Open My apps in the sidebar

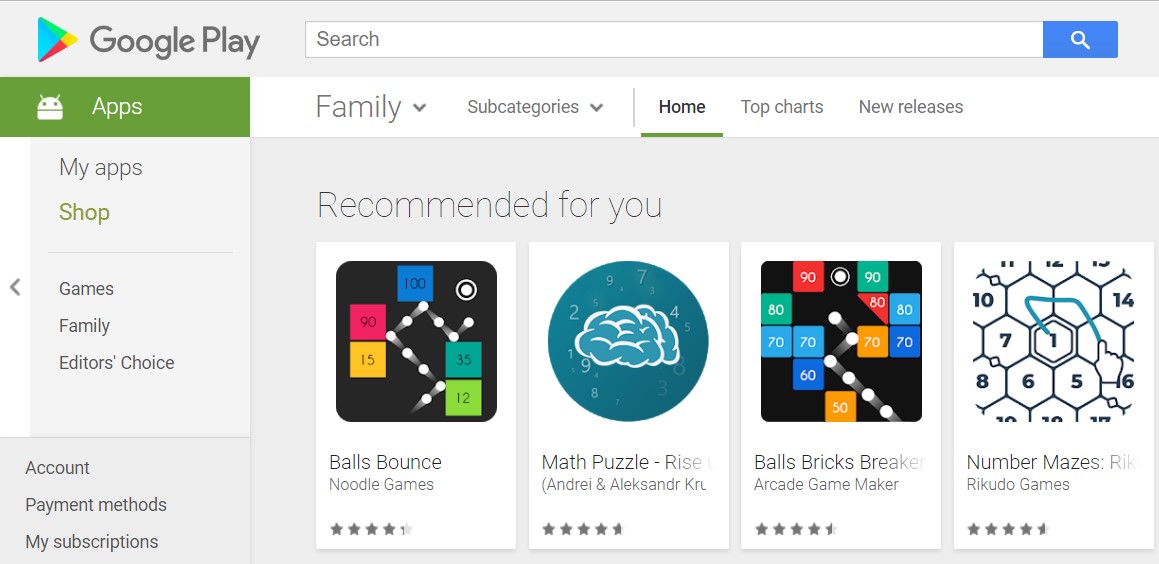pos(101,168)
